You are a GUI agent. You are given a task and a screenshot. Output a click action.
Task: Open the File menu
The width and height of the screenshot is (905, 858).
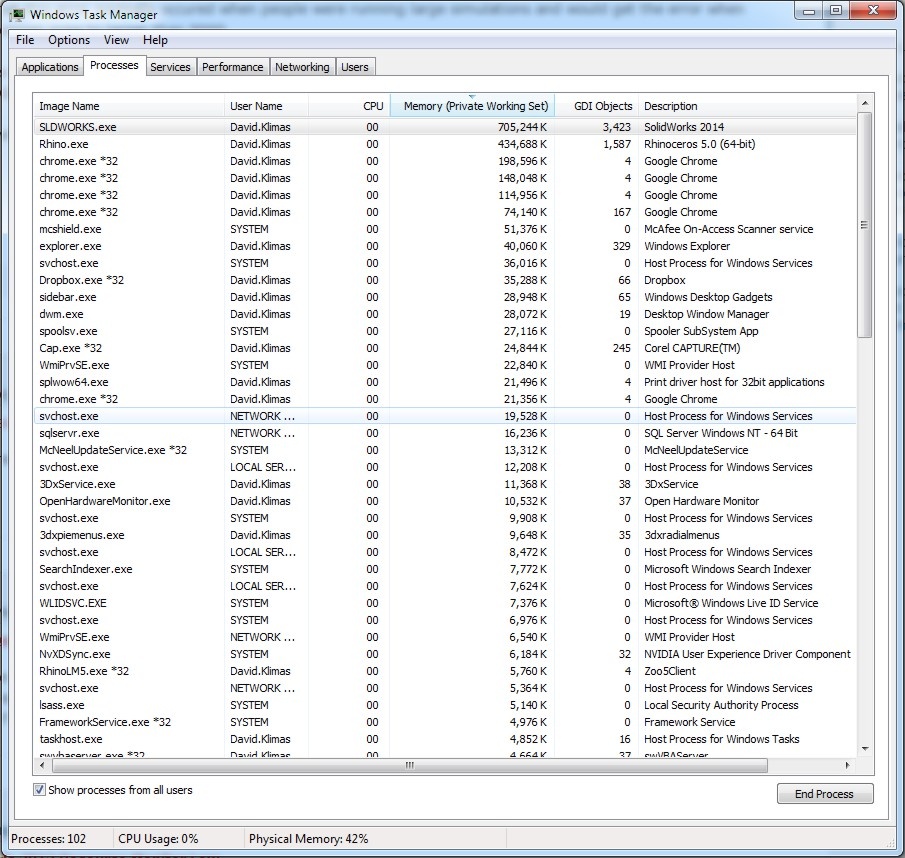[25, 40]
